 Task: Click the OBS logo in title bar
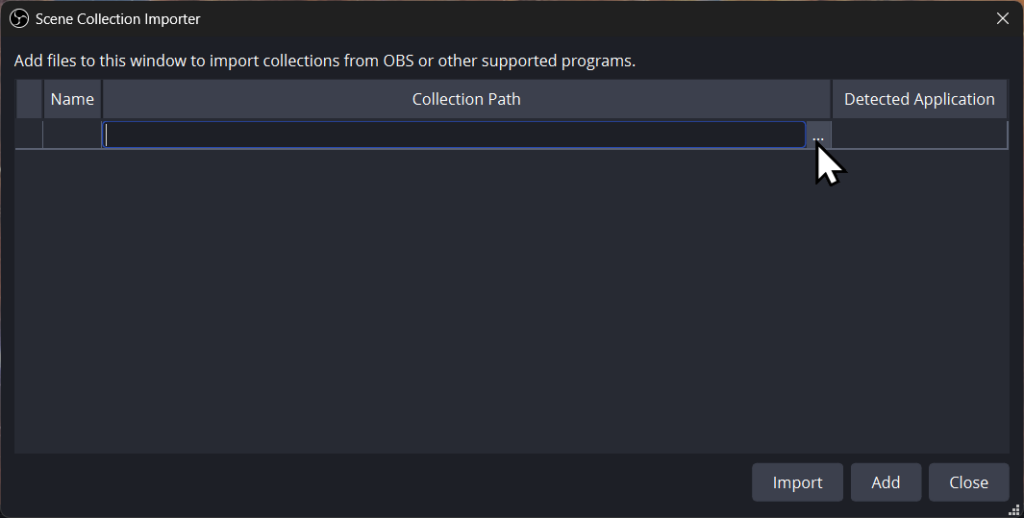pos(19,19)
